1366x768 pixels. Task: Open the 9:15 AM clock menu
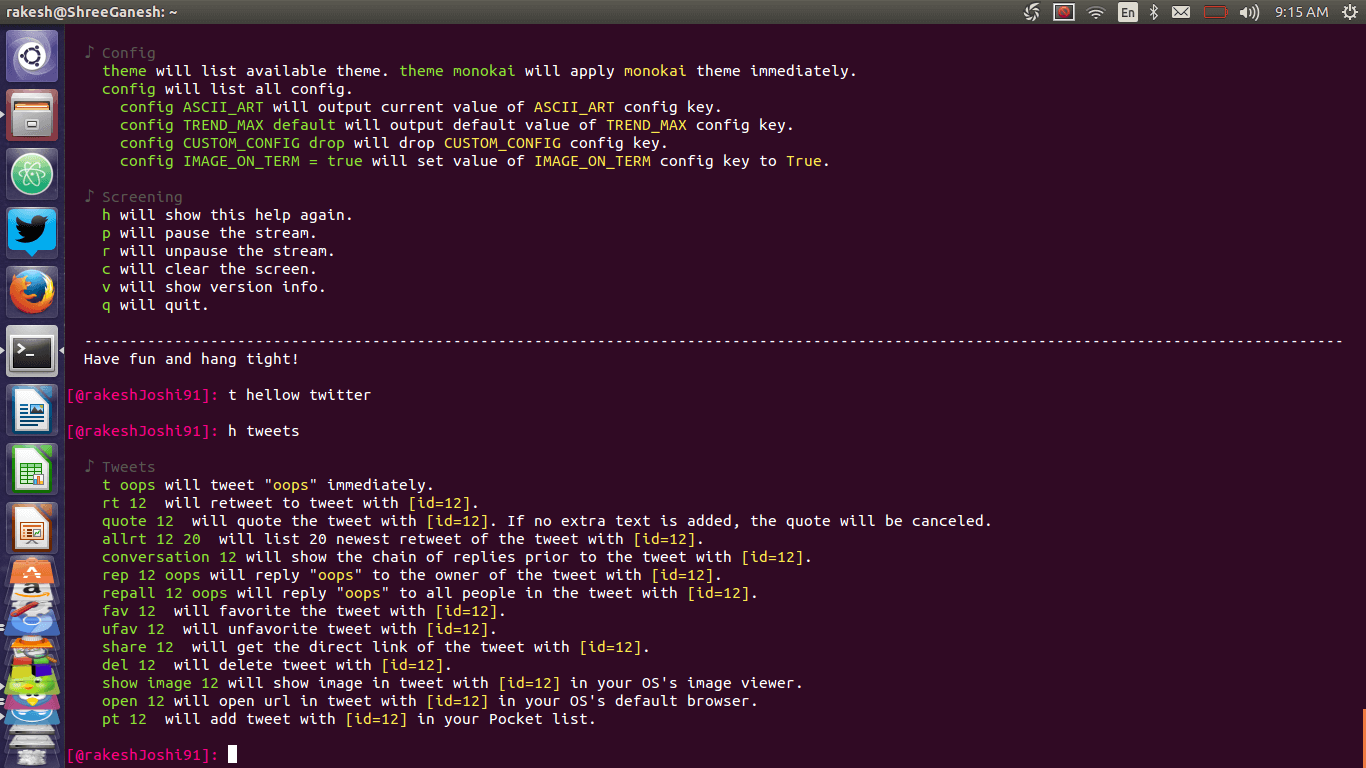tap(1301, 12)
